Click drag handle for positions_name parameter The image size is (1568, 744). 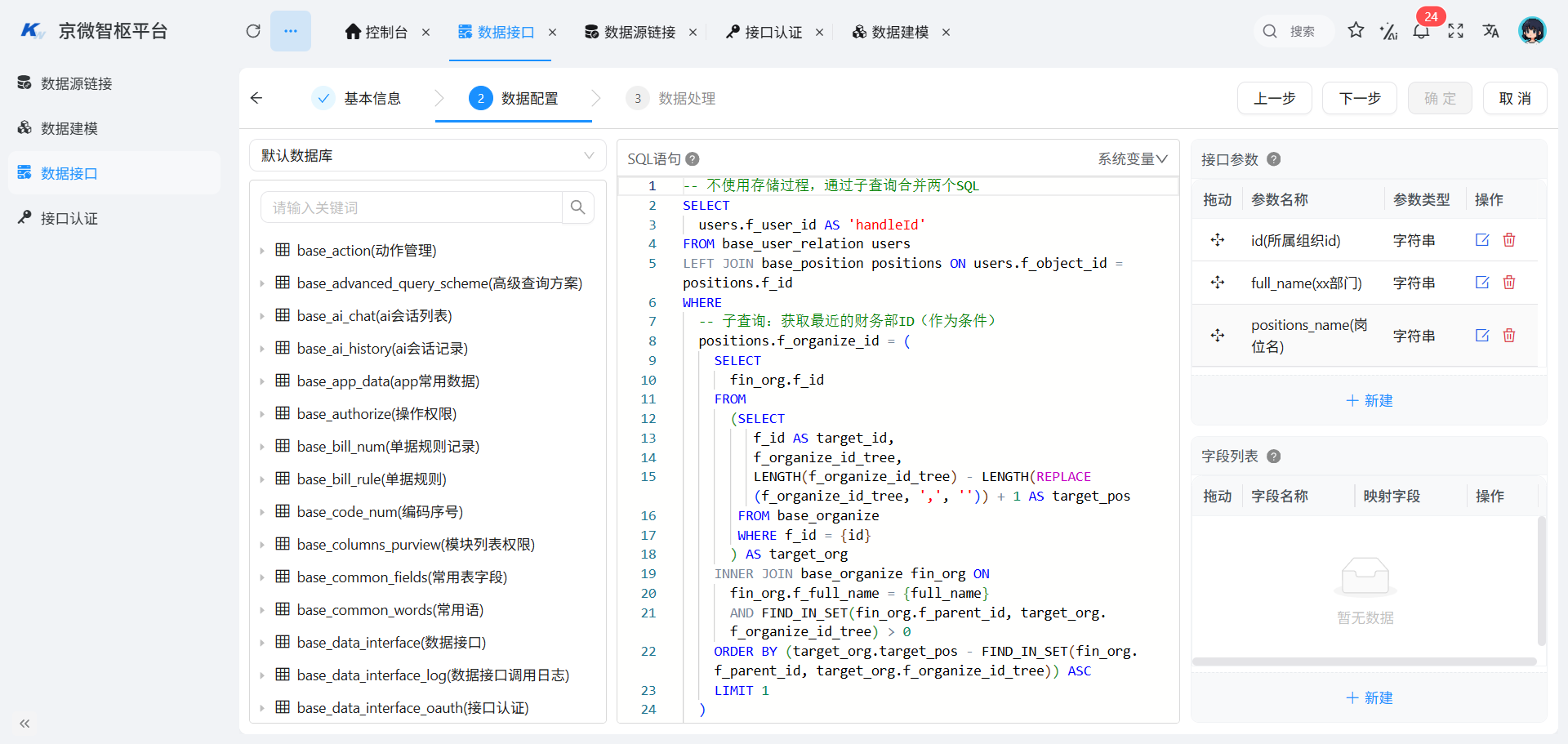pyautogui.click(x=1217, y=336)
